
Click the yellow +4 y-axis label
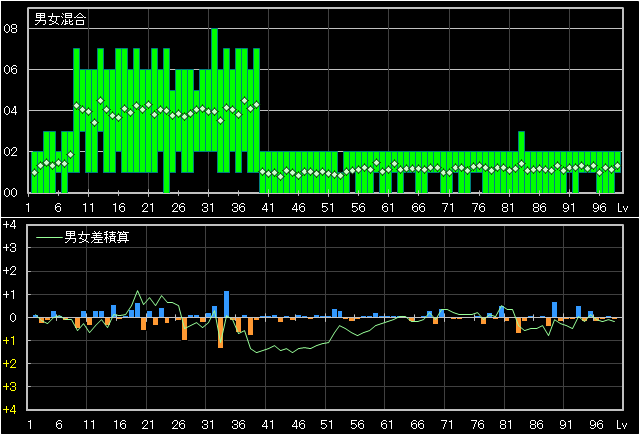(9, 410)
